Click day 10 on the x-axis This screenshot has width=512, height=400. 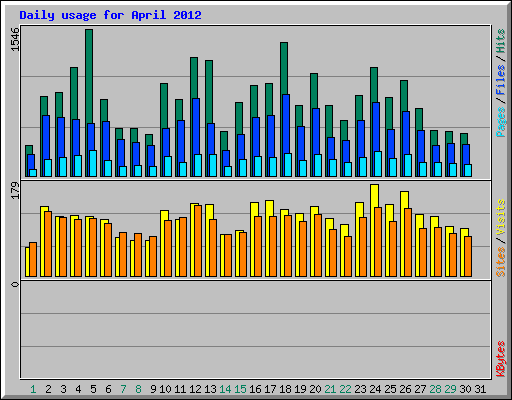pos(165,389)
